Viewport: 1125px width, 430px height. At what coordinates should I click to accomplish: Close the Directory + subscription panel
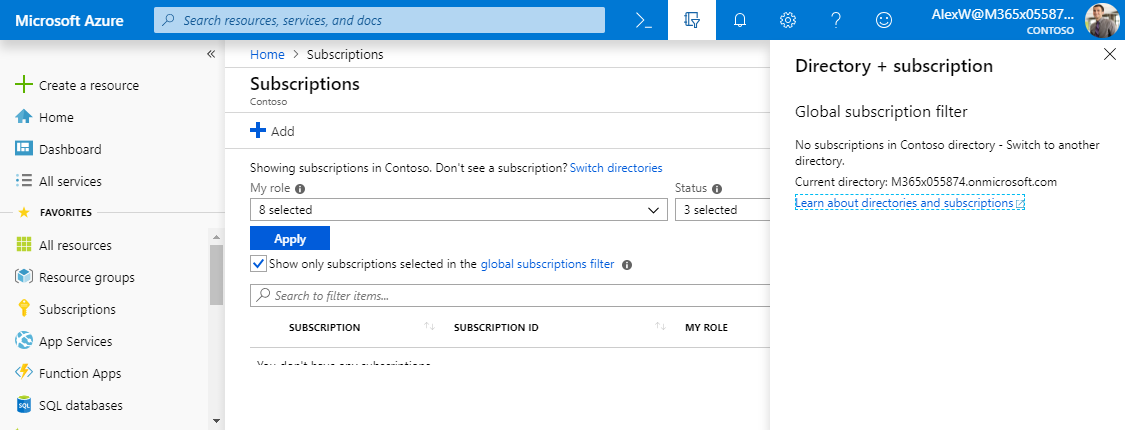(x=1109, y=55)
